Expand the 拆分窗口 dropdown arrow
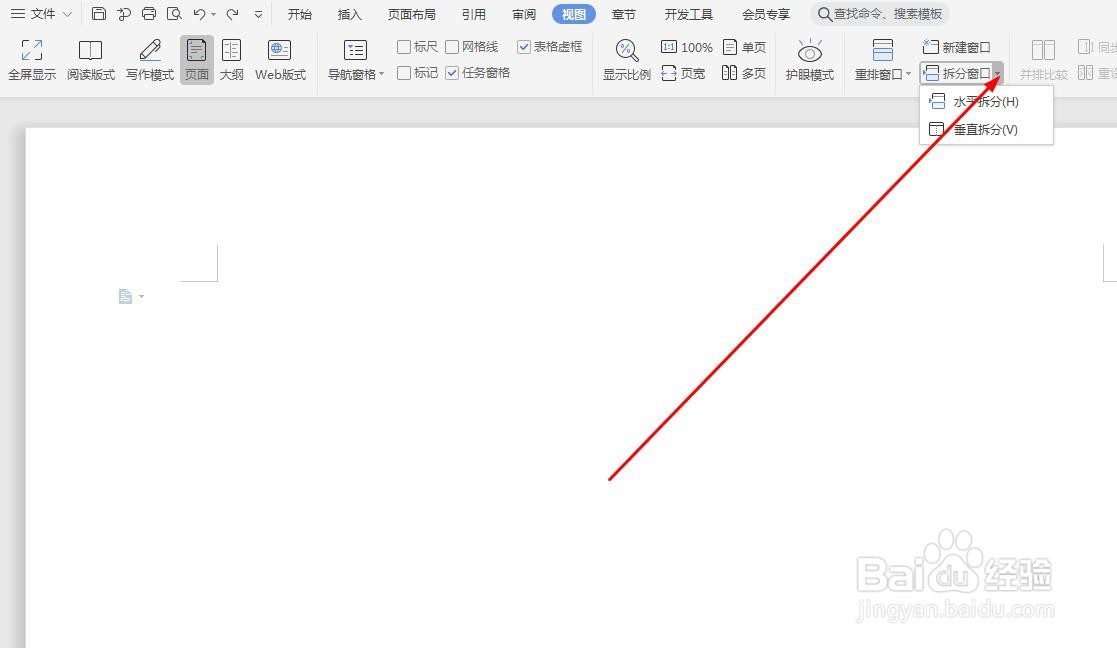 point(998,73)
